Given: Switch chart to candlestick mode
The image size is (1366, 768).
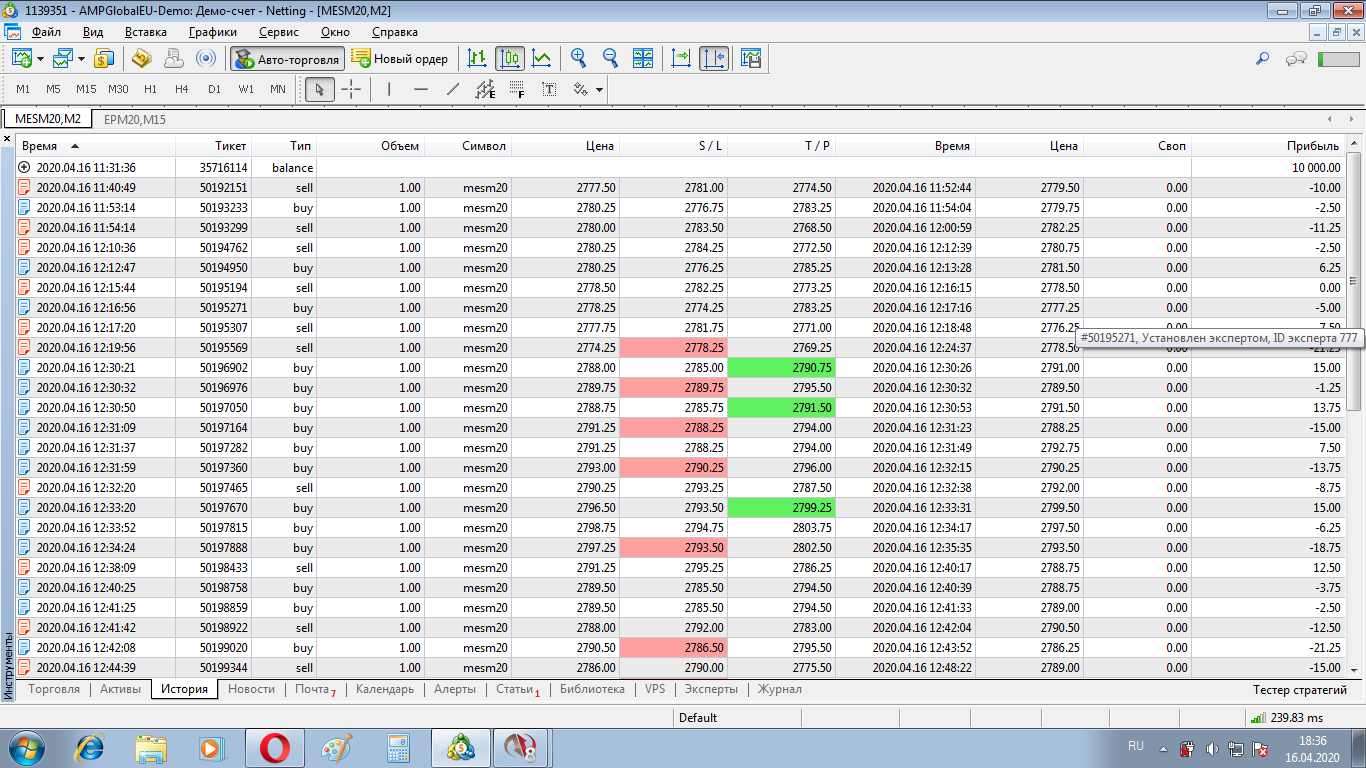Looking at the screenshot, I should [x=509, y=59].
